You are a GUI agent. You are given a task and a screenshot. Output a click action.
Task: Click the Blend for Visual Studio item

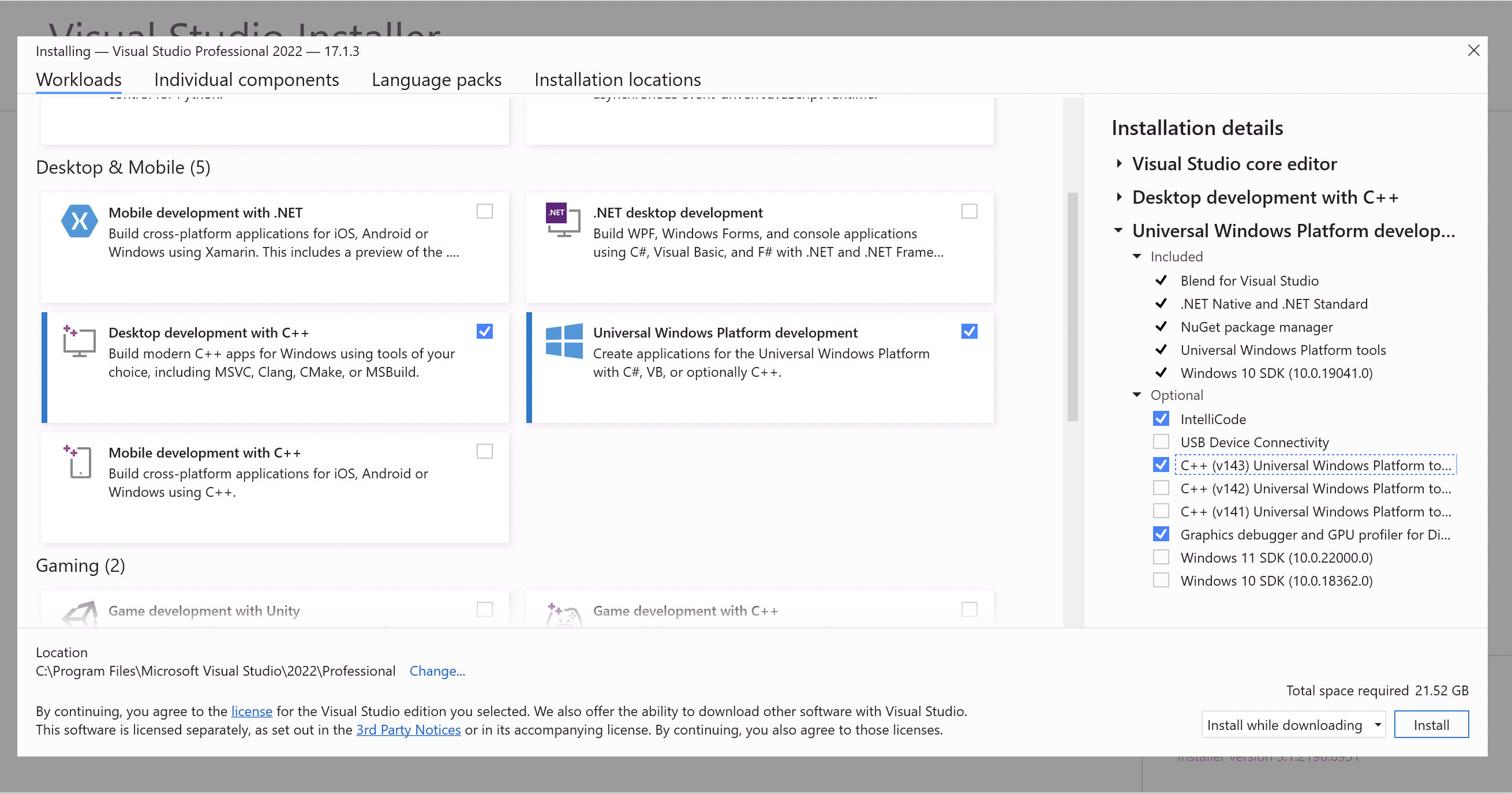(1249, 280)
